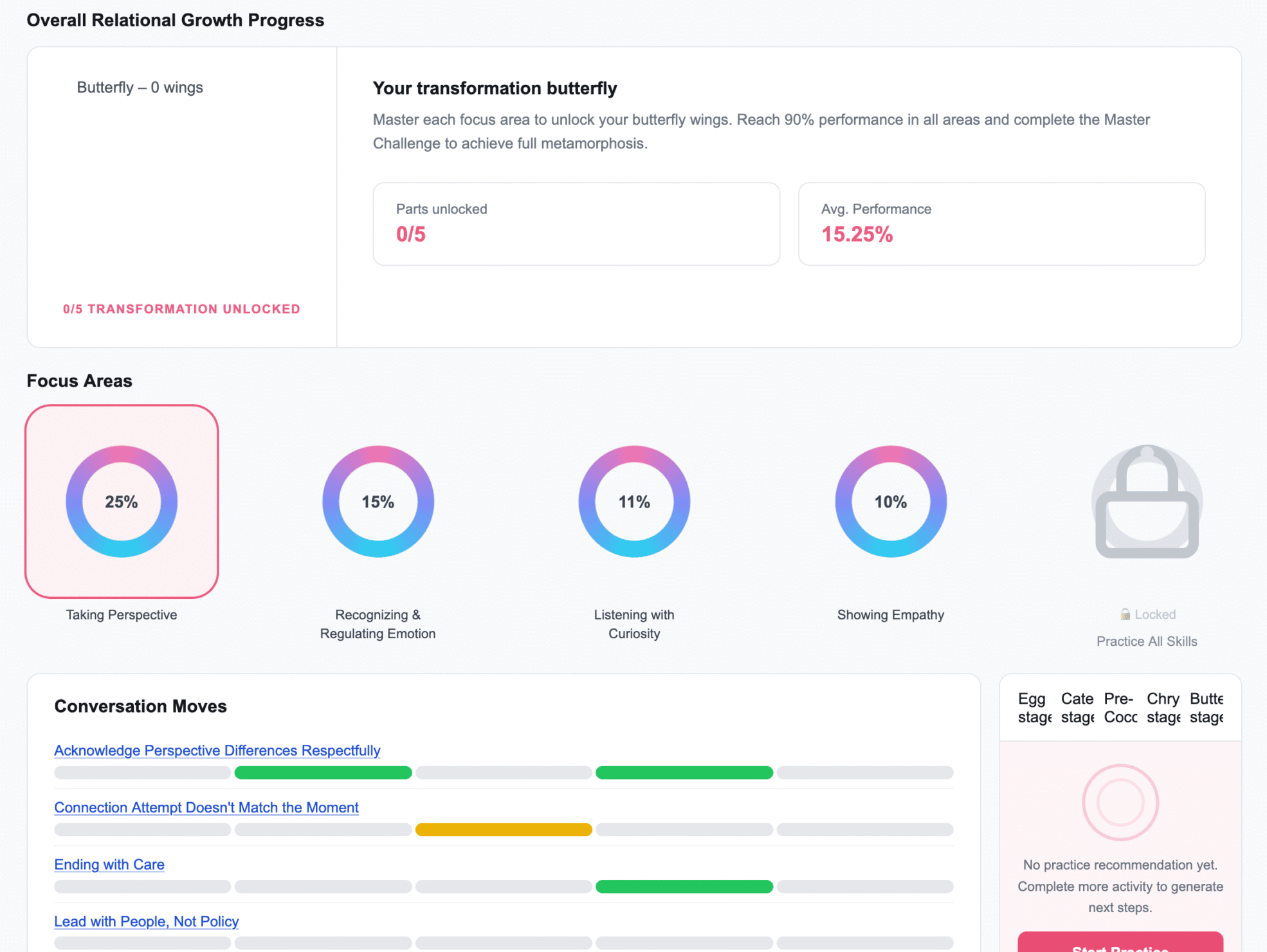Switch to the Butterfly stage tab
The image size is (1267, 952).
(1207, 708)
